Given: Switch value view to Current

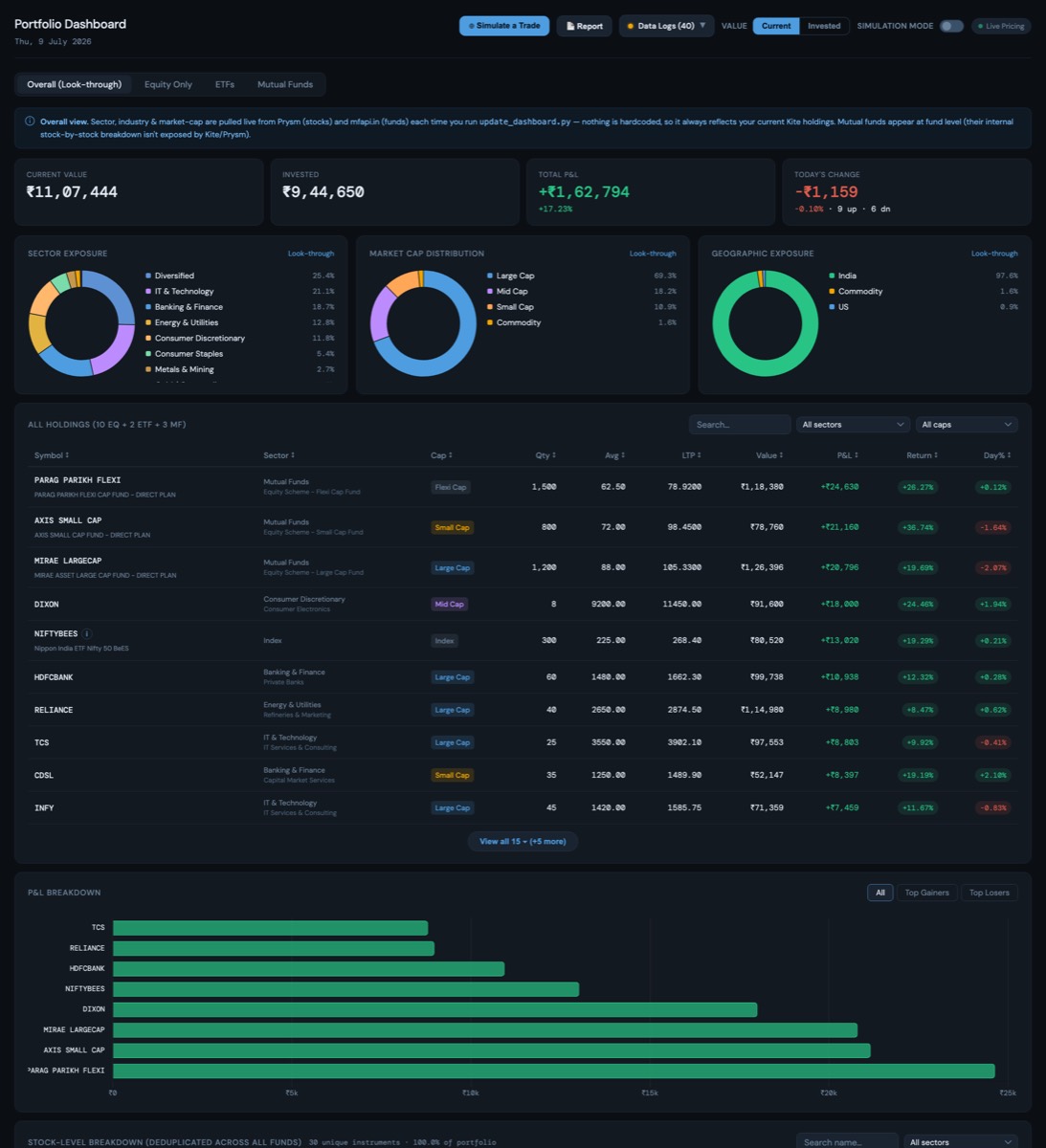Looking at the screenshot, I should 776,26.
